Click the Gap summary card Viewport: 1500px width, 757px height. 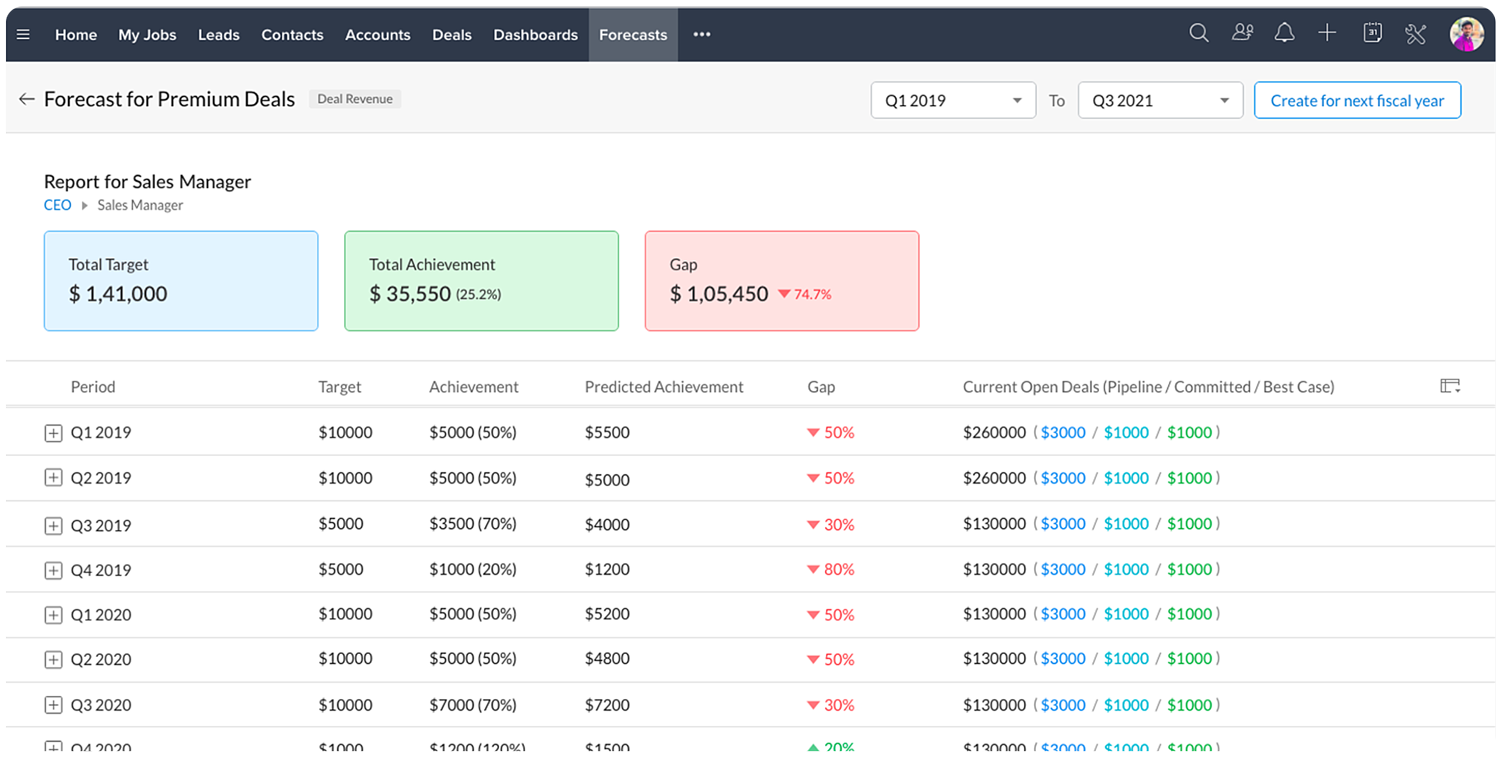pyautogui.click(x=782, y=281)
